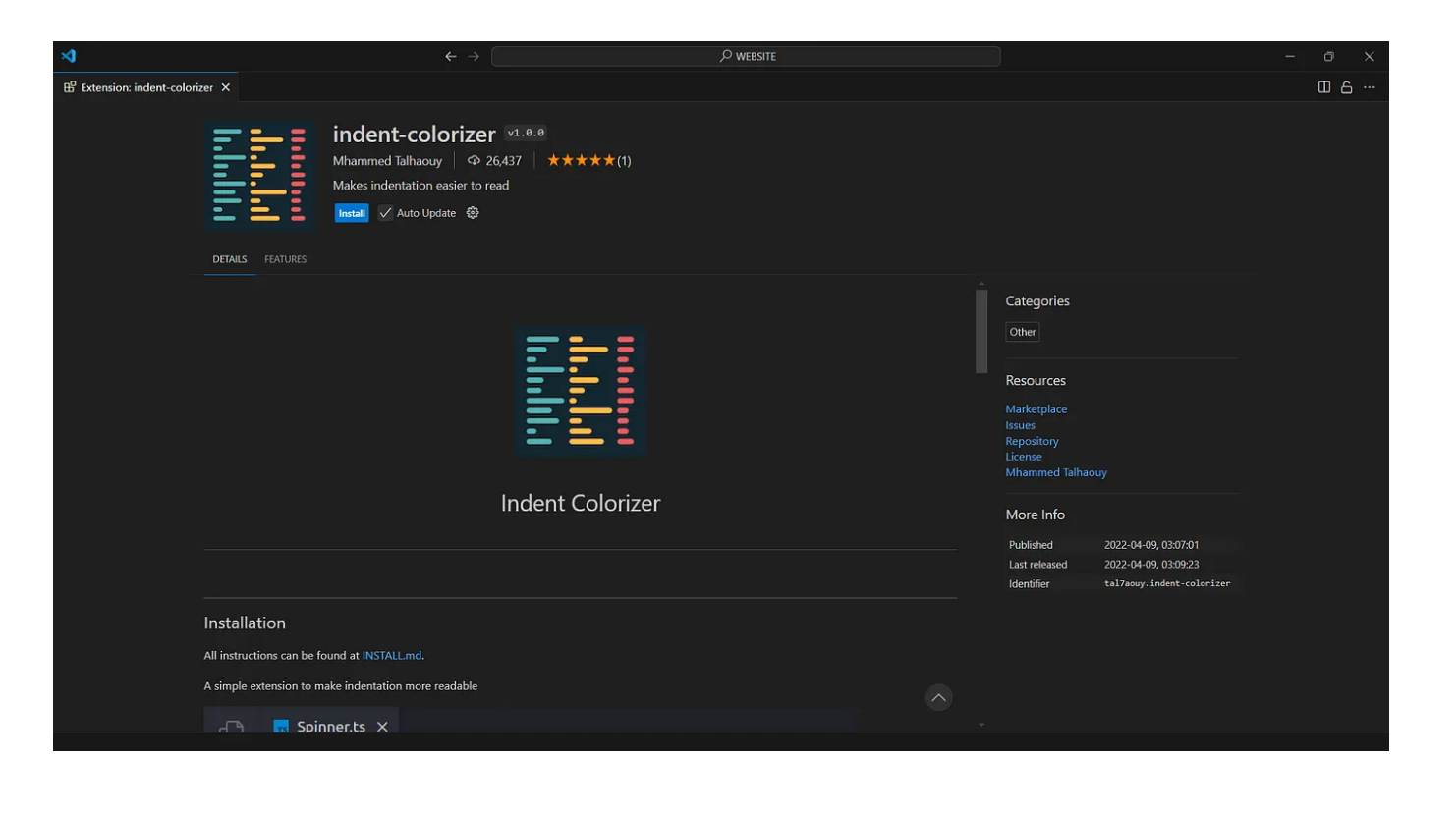Image resolution: width=1456 pixels, height=813 pixels.
Task: Open publisher Mhammed Talhaouy in the header
Action: [x=387, y=160]
